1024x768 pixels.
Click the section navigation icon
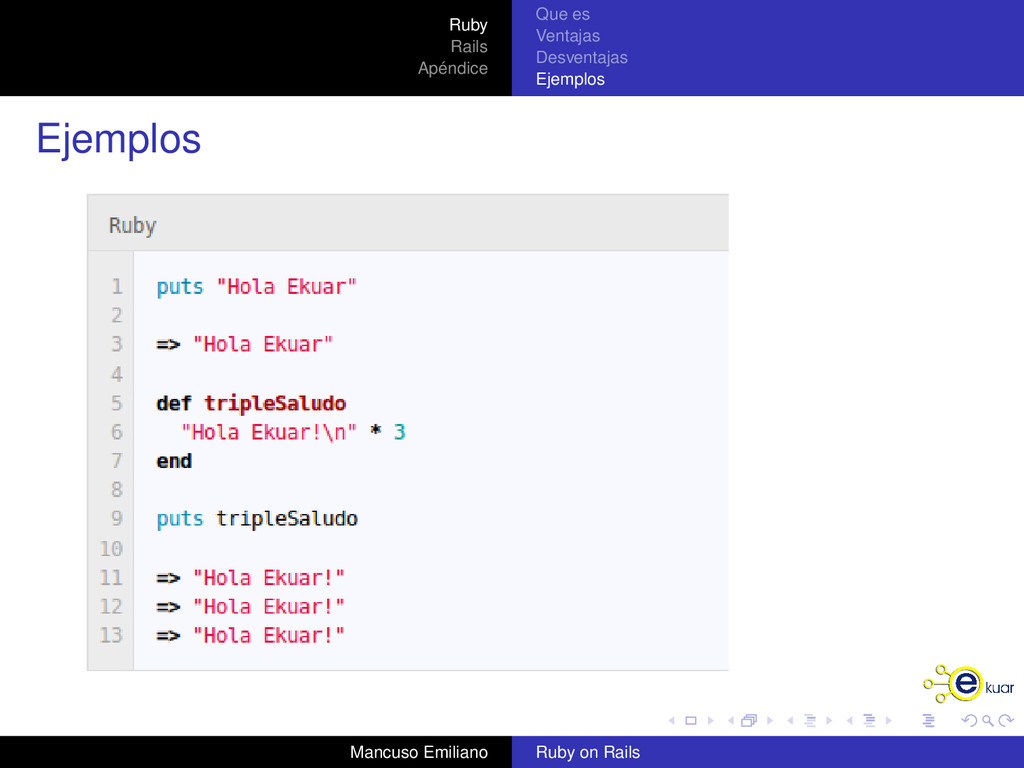click(869, 720)
